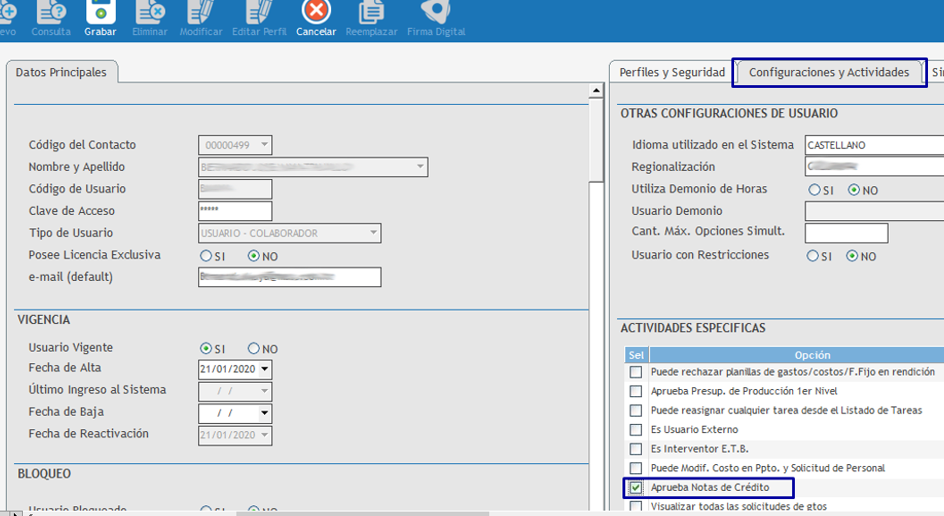Viewport: 944px width, 516px height.
Task: Click the Modificar pencil icon
Action: (x=201, y=13)
